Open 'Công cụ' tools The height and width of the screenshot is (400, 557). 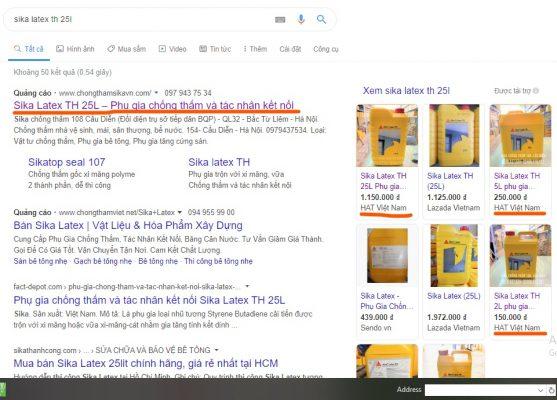pos(326,49)
